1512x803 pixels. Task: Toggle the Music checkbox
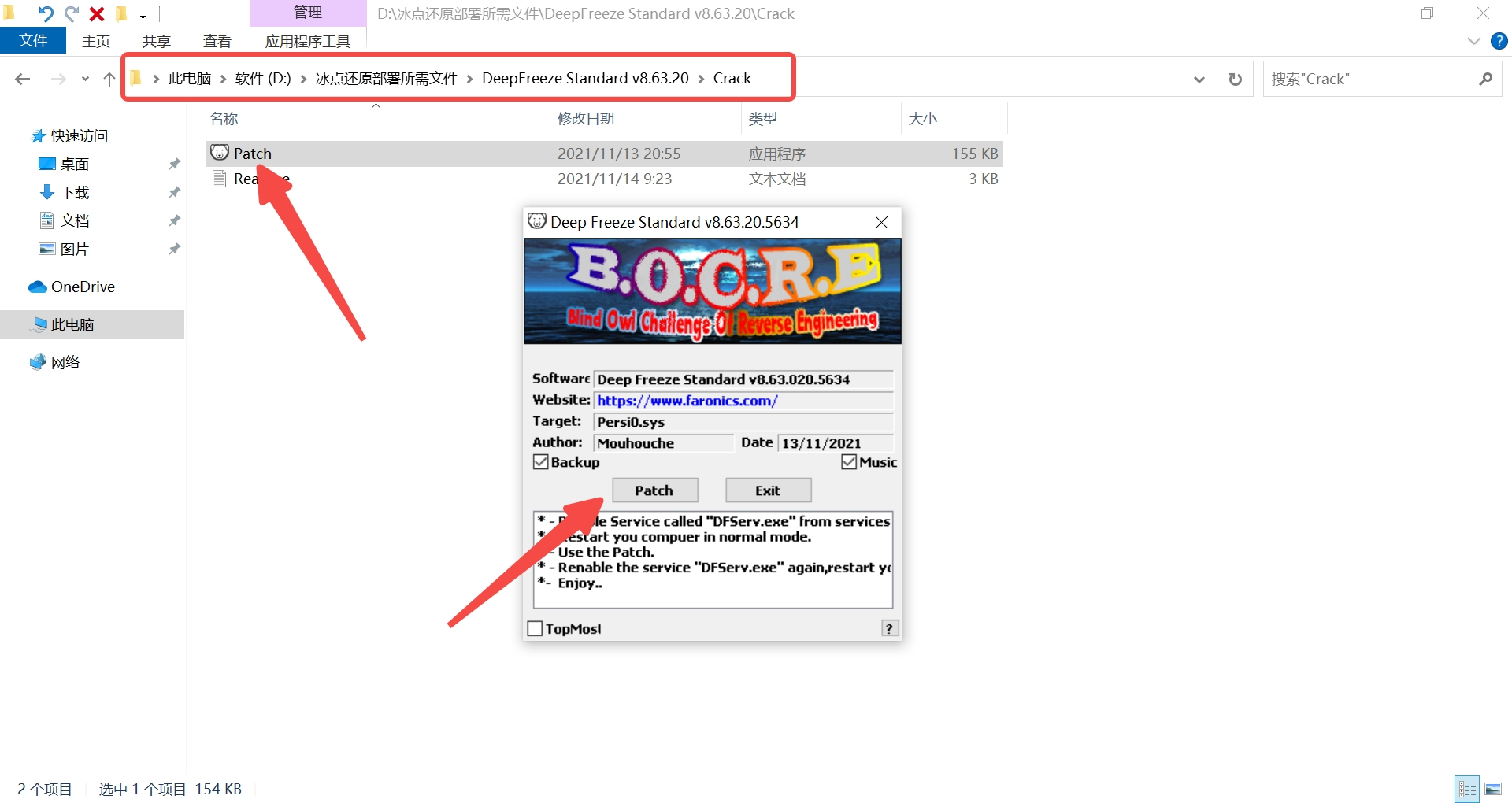(849, 462)
